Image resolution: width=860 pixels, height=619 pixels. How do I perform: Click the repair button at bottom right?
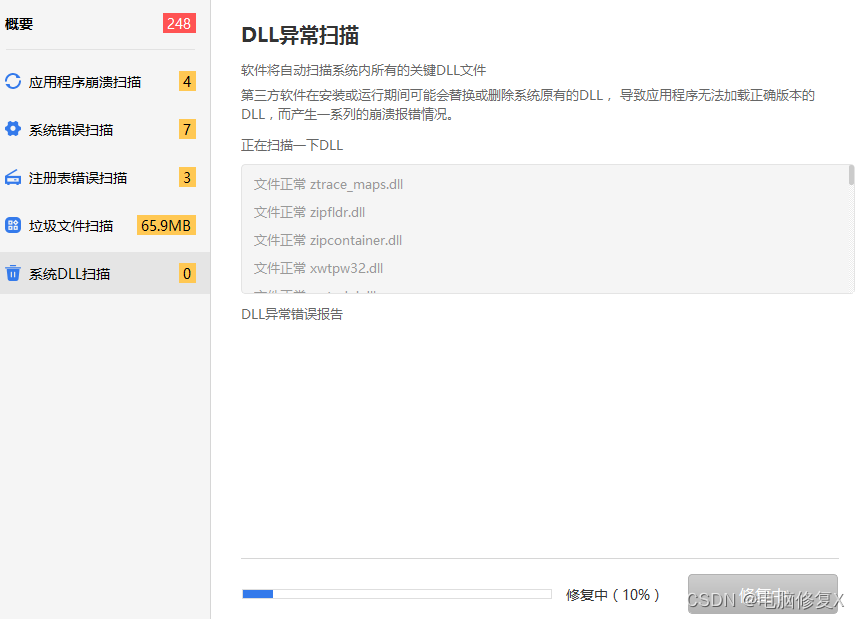(763, 594)
